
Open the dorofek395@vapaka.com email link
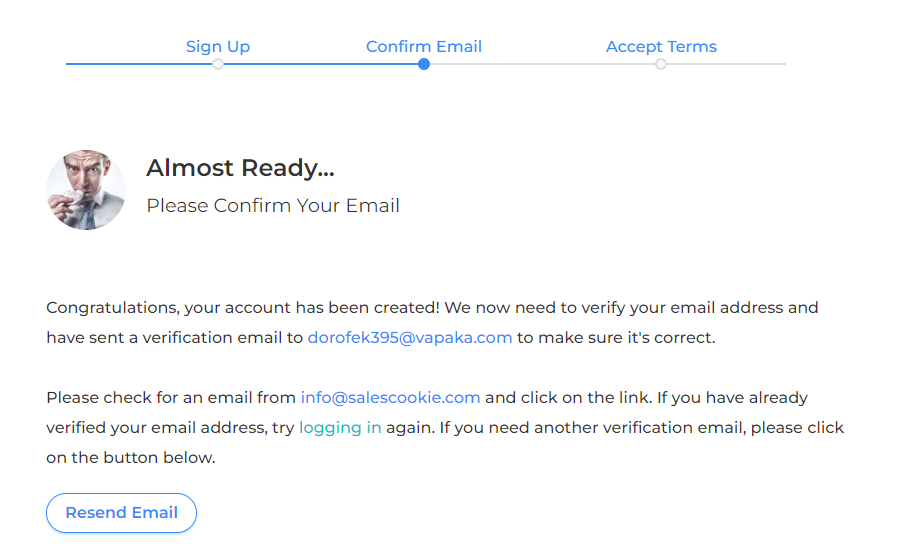410,337
